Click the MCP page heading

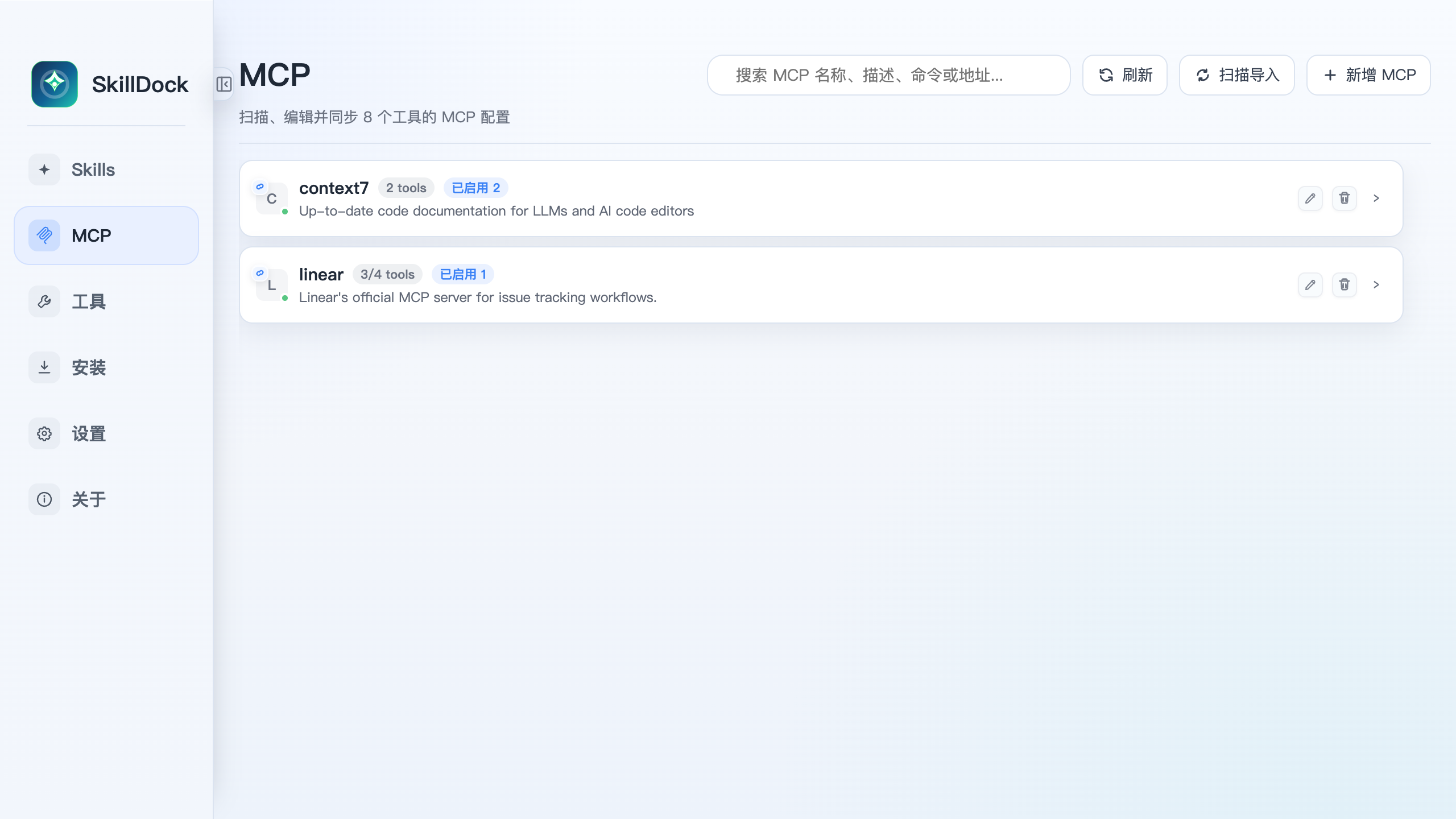[275, 75]
